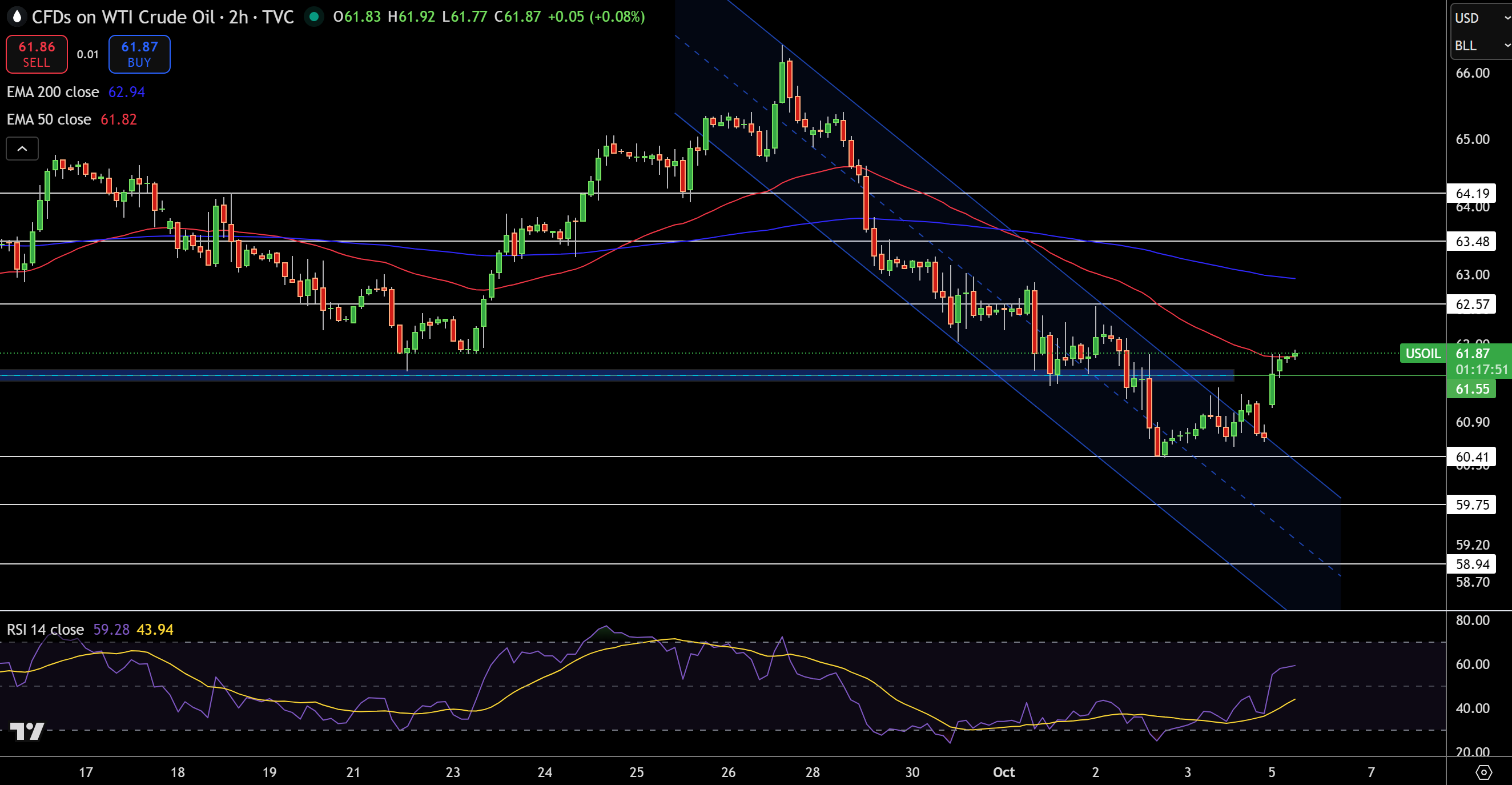Collapse the indicator legend chevron
The image size is (1512, 785).
(x=22, y=149)
